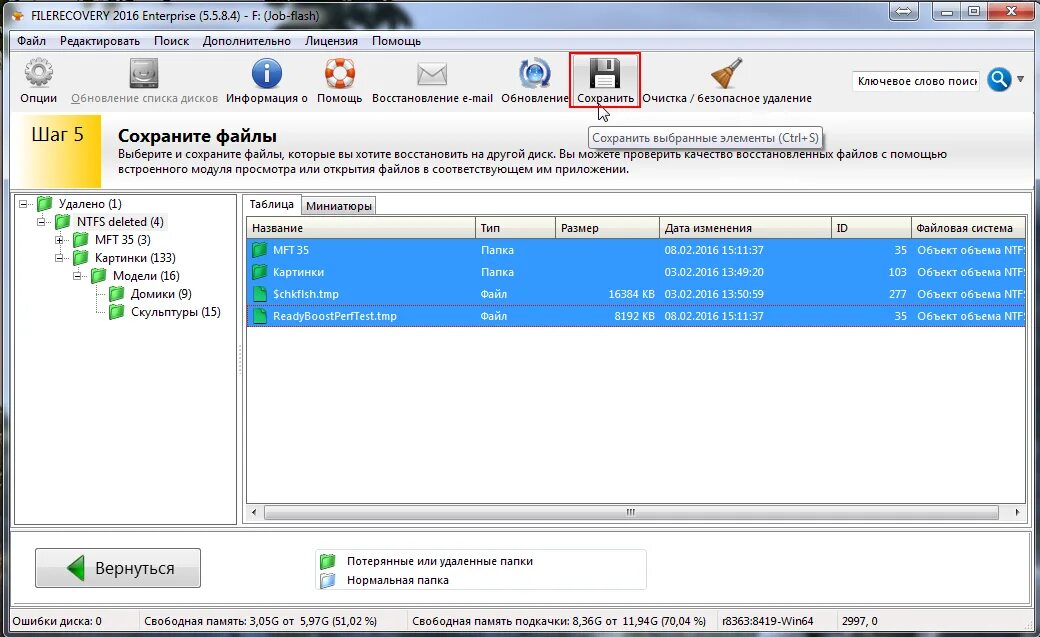Open the Дополнительно menu
The width and height of the screenshot is (1040, 637).
(x=247, y=40)
